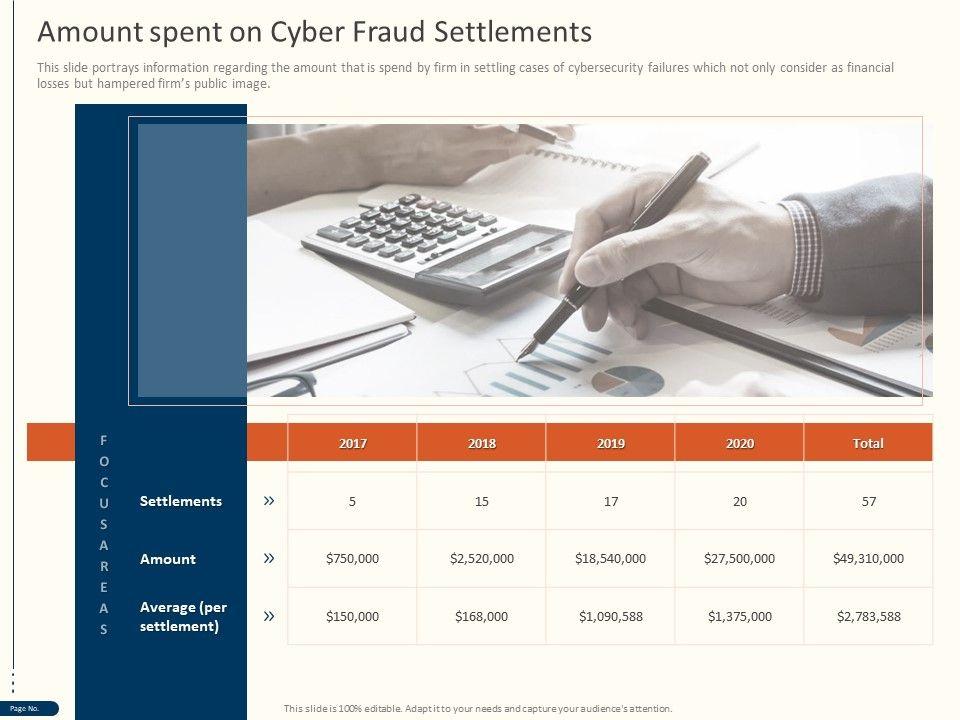Click the Amount row label
960x720 pixels.
click(168, 559)
